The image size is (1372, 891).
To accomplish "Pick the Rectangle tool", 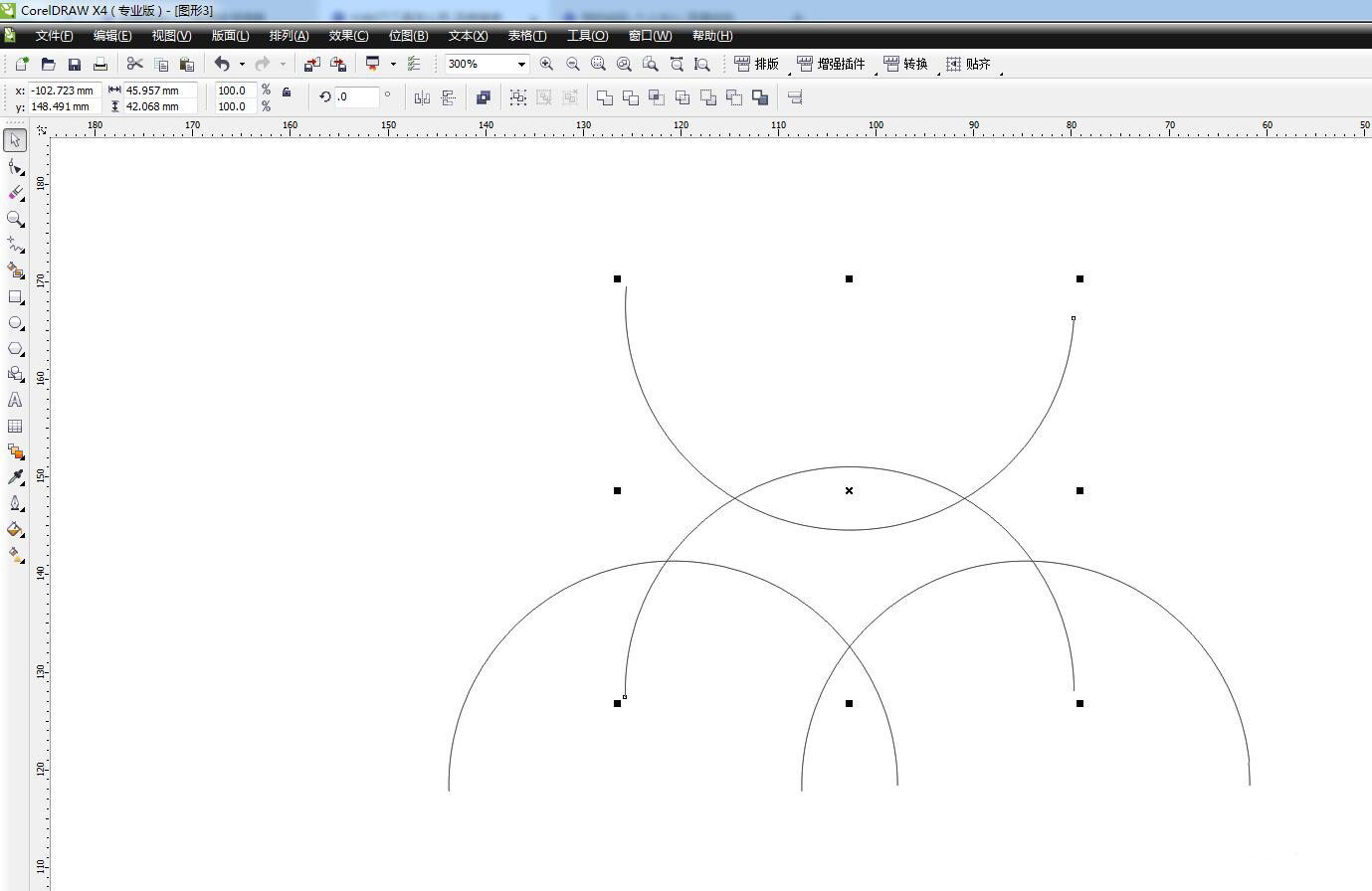I will click(15, 297).
